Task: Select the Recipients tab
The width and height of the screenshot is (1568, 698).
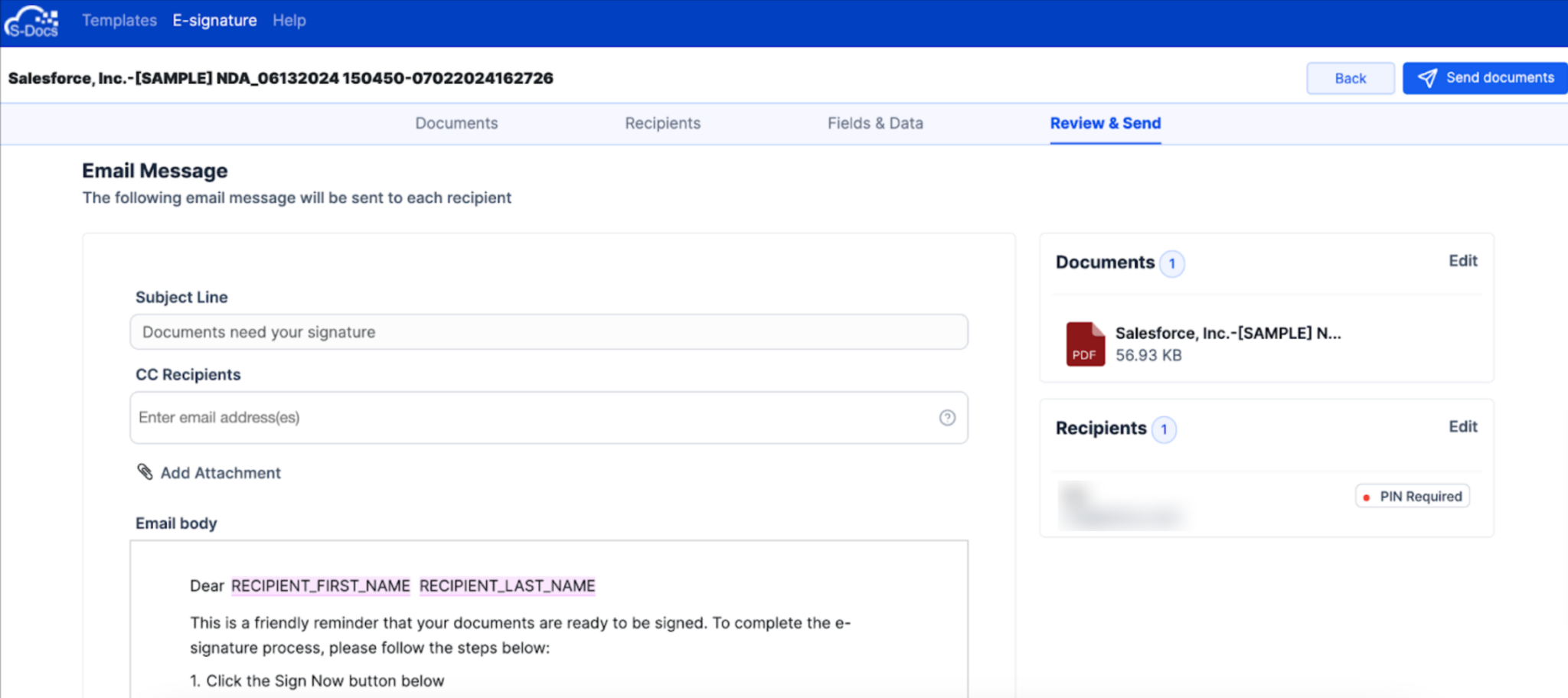Action: coord(662,122)
